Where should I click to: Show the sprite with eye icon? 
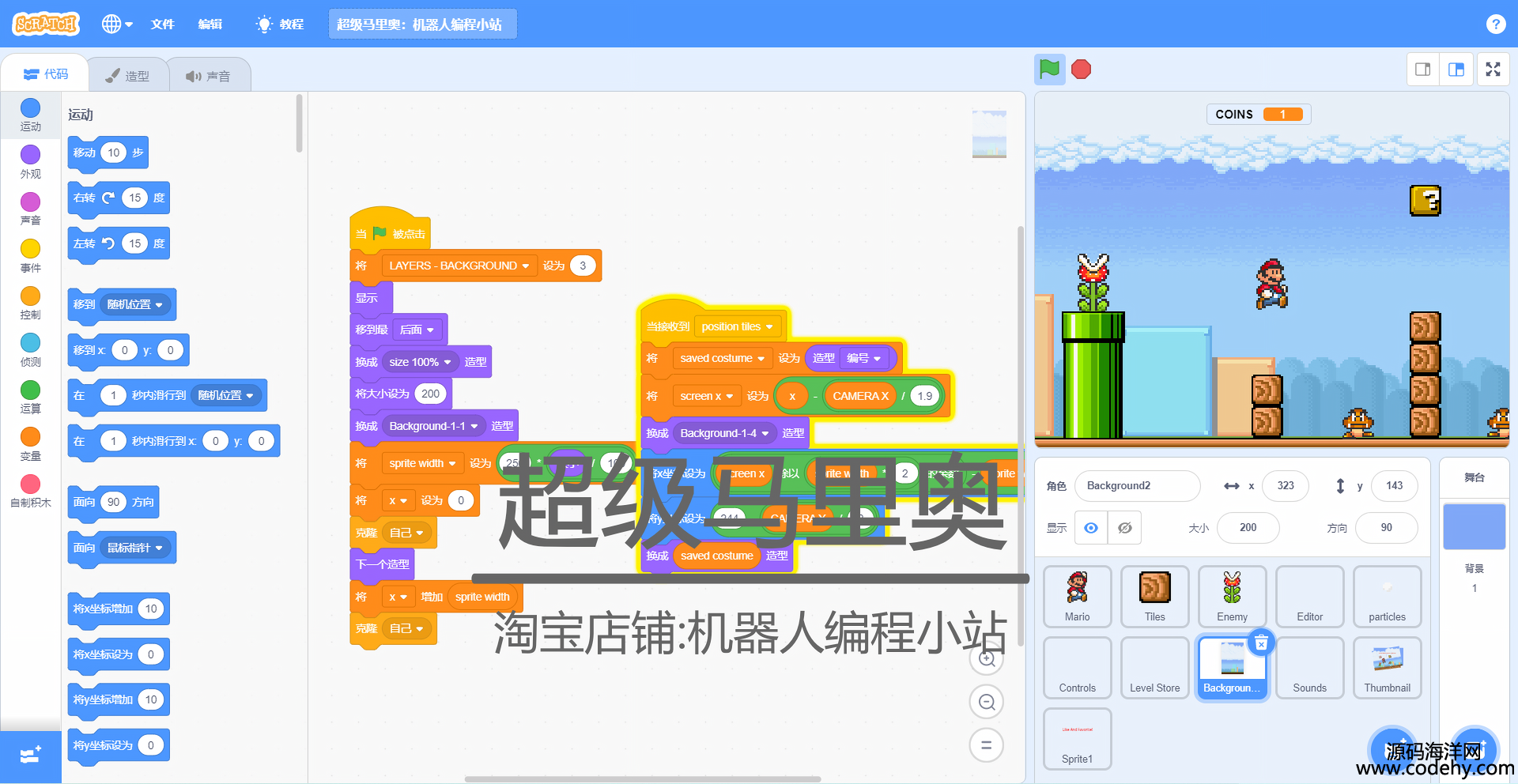tap(1091, 528)
